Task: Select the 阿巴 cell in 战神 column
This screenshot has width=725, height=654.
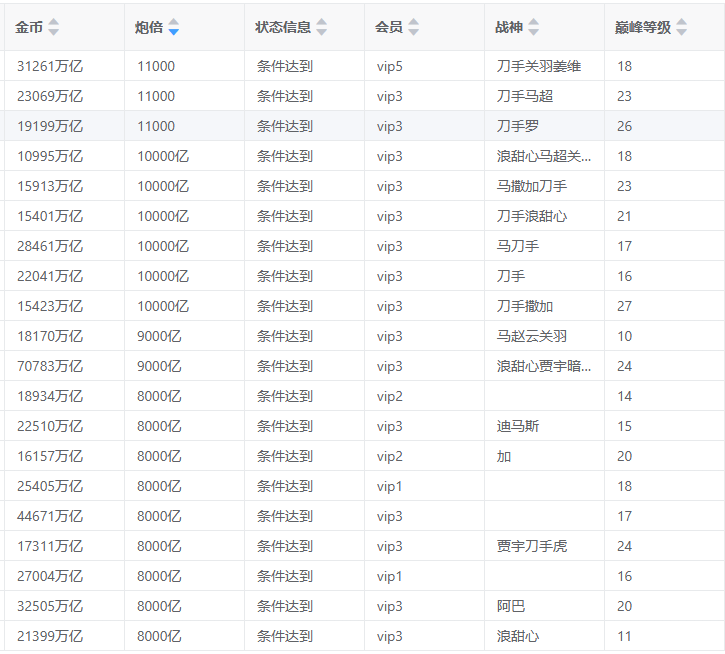Action: click(510, 606)
